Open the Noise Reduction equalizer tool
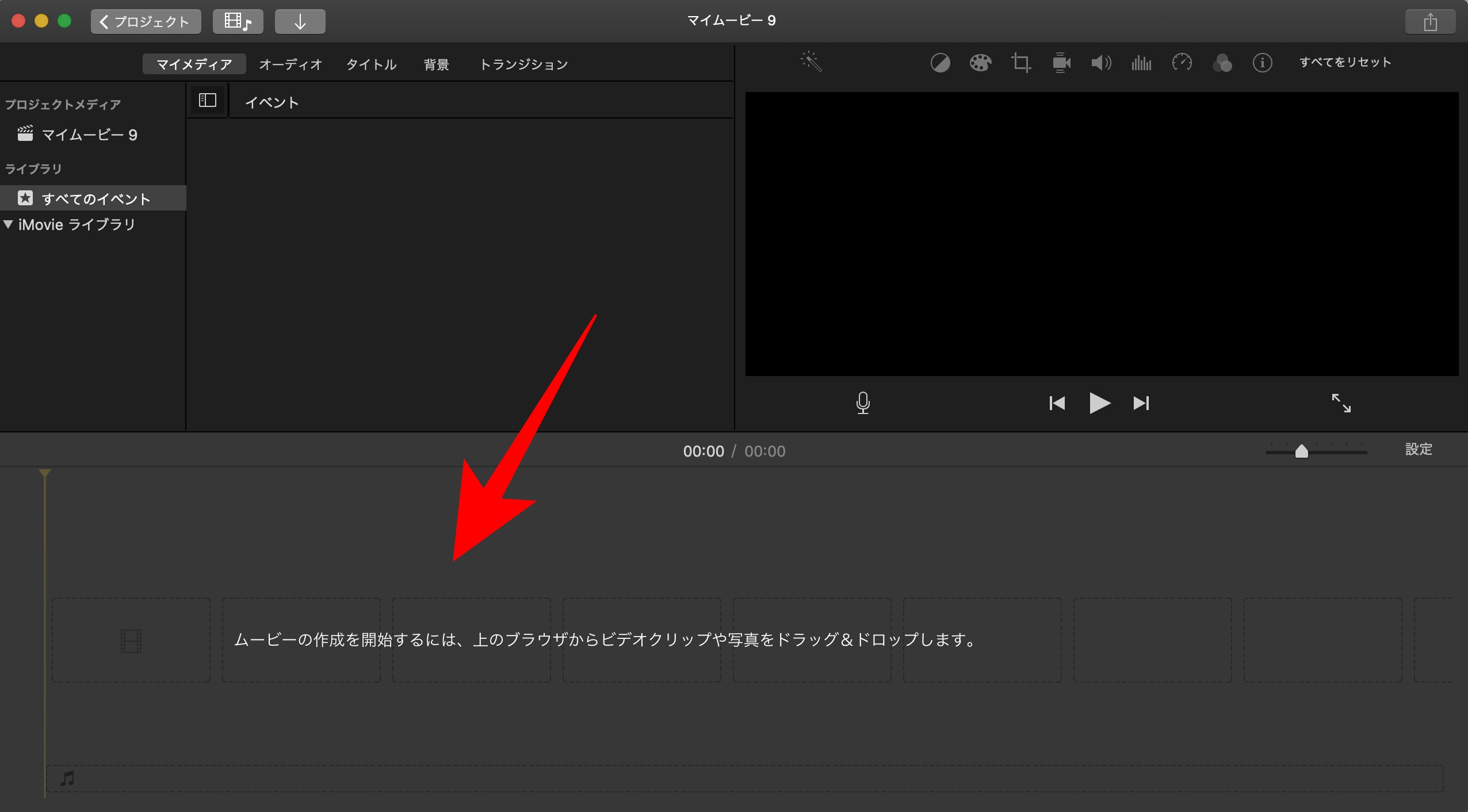 1141,62
